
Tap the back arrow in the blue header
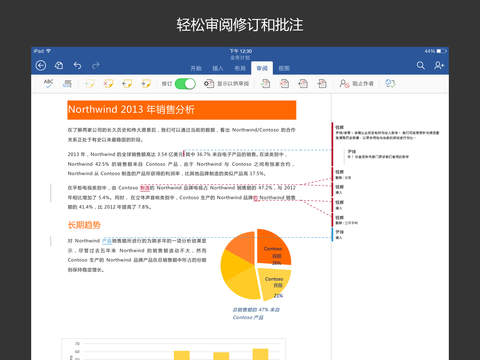click(x=41, y=65)
